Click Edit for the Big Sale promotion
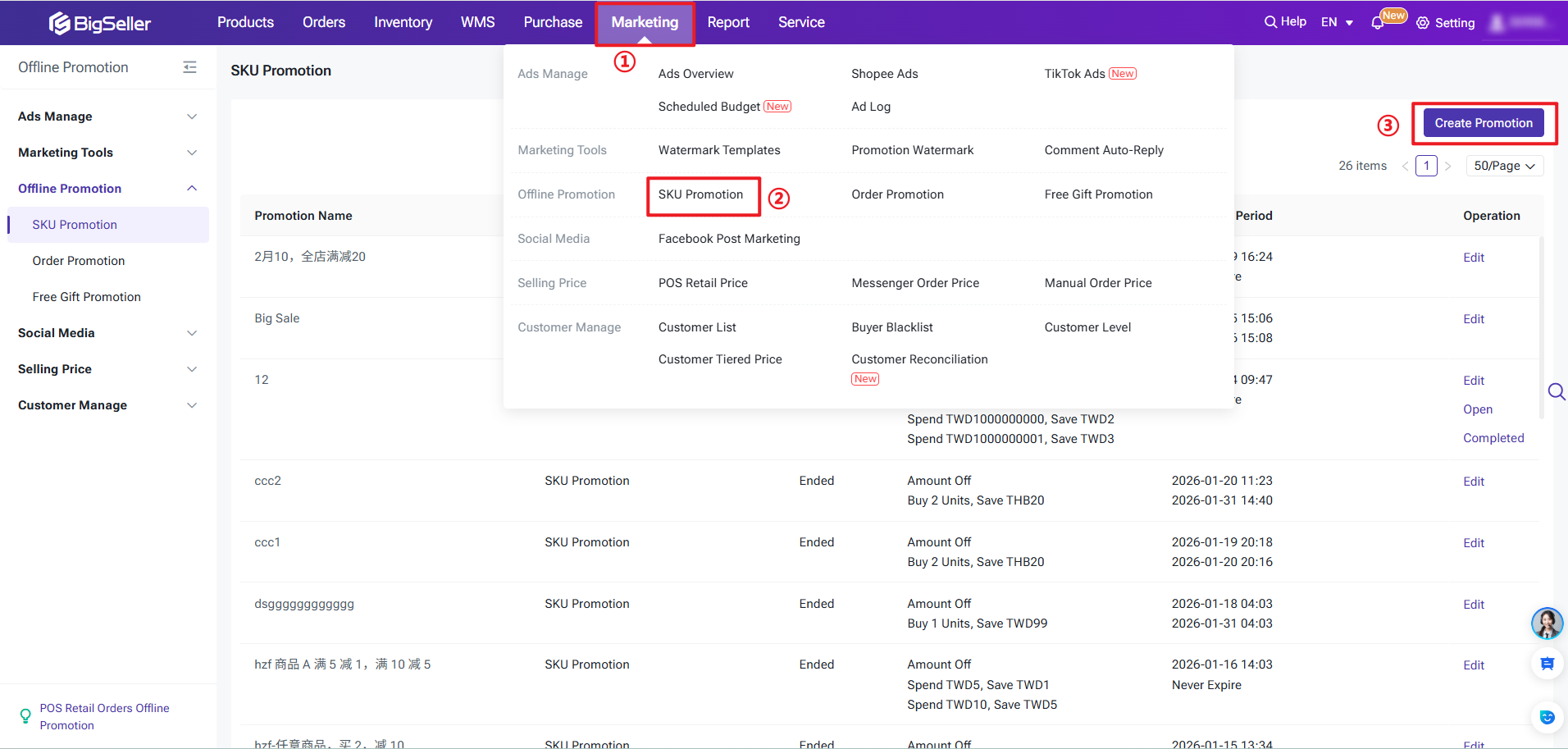 coord(1473,319)
